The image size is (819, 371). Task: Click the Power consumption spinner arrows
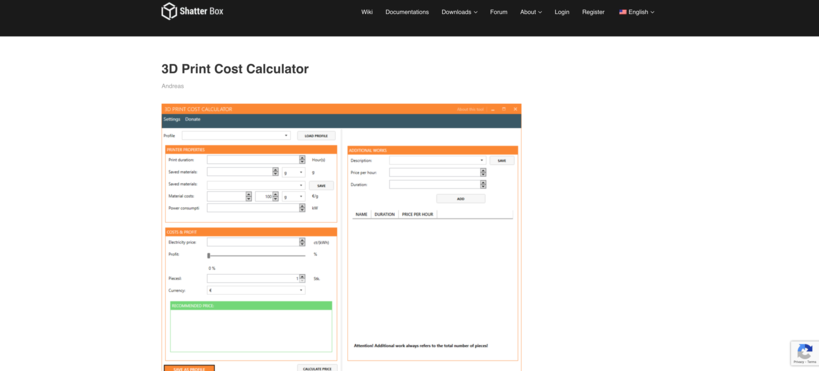(x=302, y=208)
